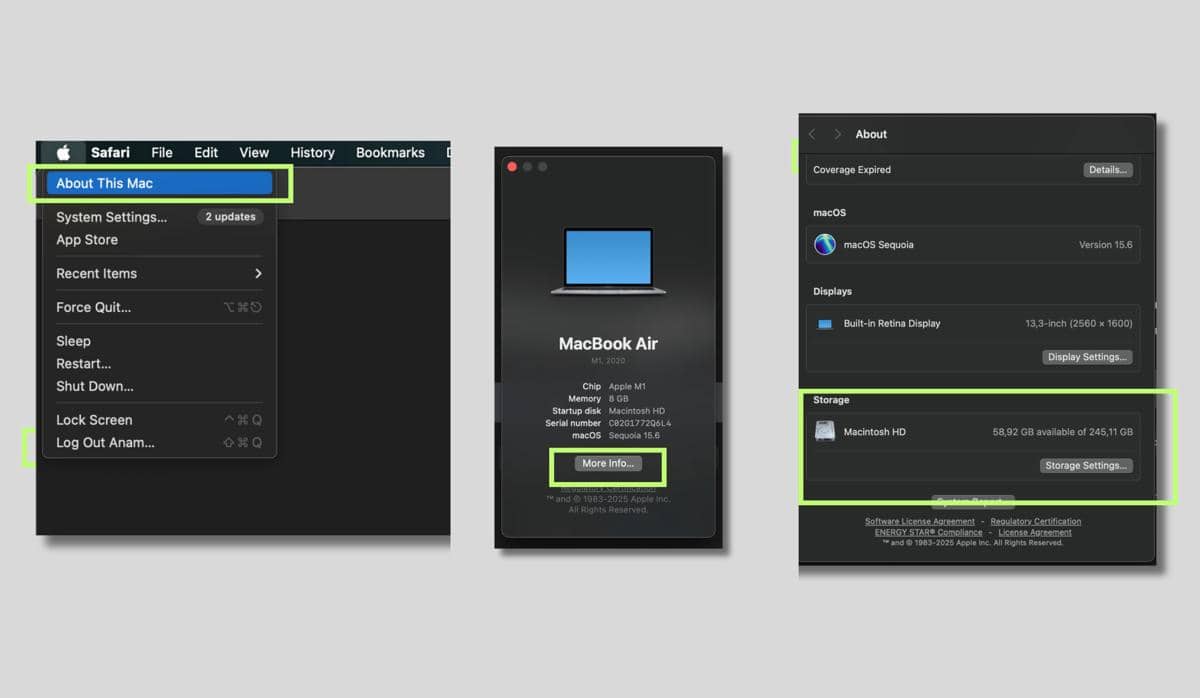Screen dimensions: 1200x698
Task: Click the macOS Sequoia globe icon
Action: point(824,243)
